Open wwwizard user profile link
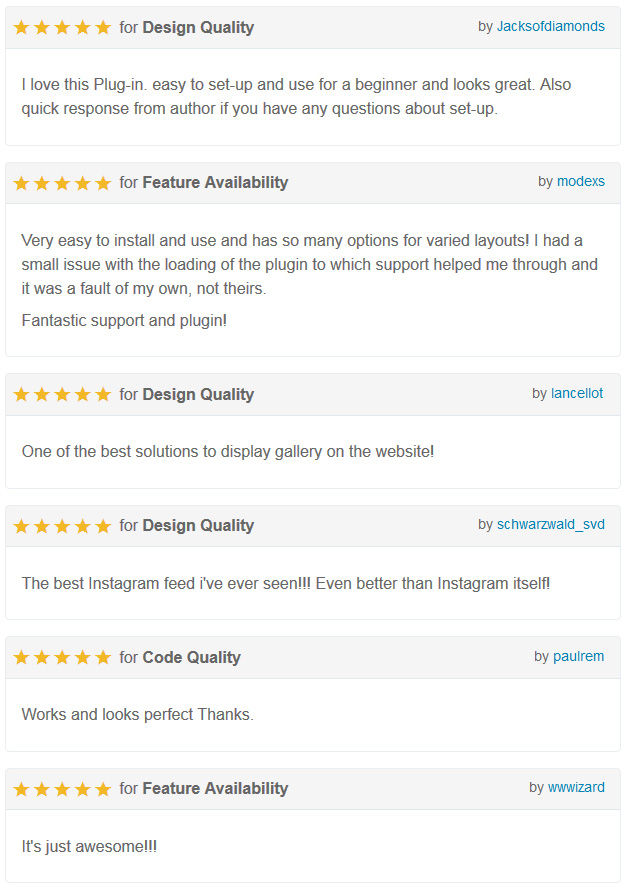The height and width of the screenshot is (890, 629). pos(576,787)
